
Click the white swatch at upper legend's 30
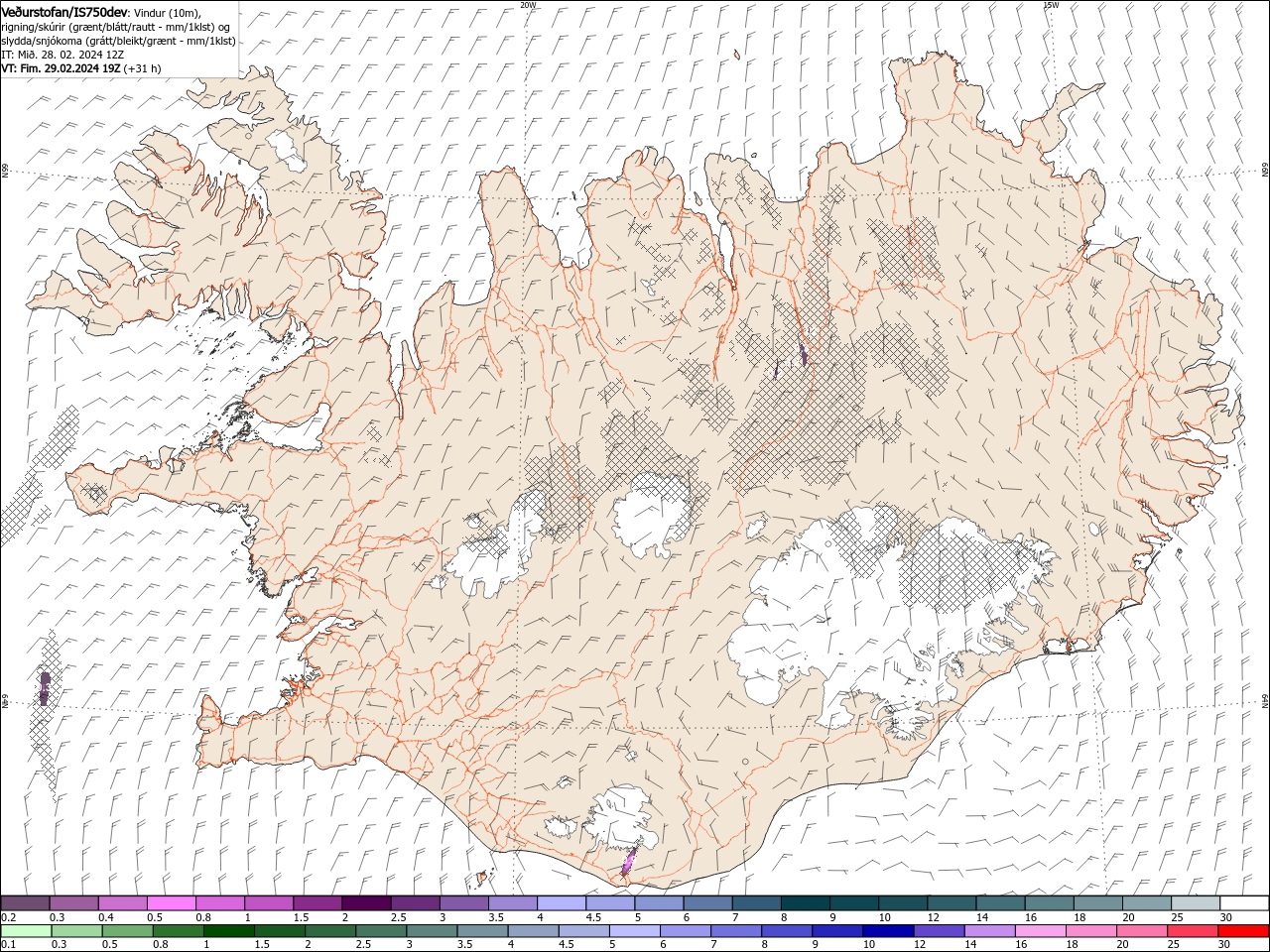[x=1244, y=903]
